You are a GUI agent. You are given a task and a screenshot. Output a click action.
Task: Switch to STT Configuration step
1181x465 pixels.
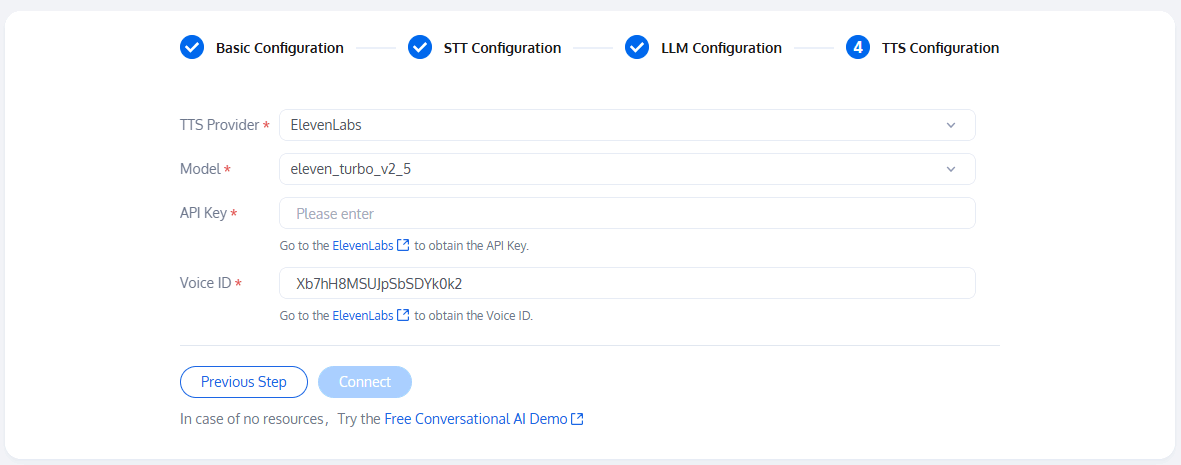tap(502, 48)
